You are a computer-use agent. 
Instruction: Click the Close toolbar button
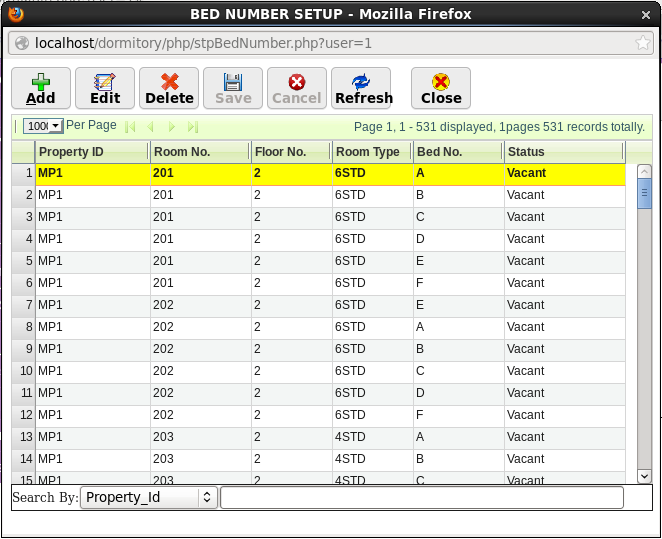click(x=441, y=88)
